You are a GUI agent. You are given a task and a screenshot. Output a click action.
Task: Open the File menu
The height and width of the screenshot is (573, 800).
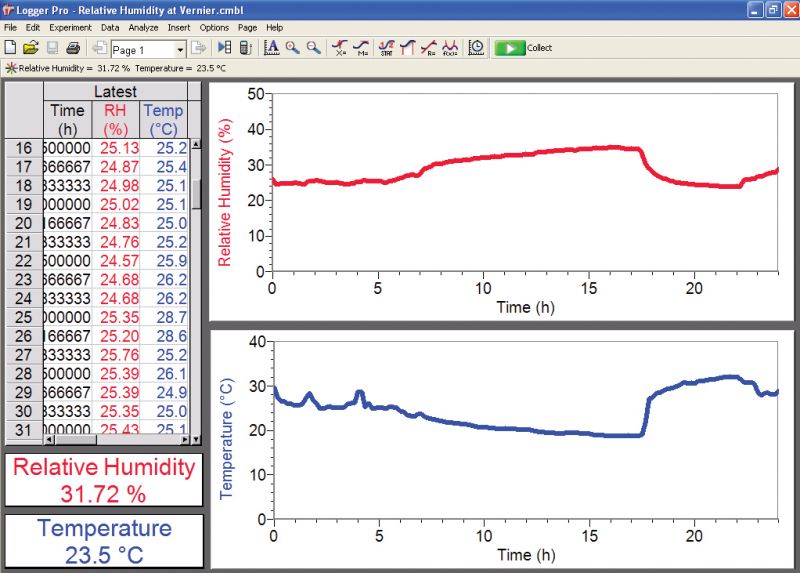coord(10,28)
